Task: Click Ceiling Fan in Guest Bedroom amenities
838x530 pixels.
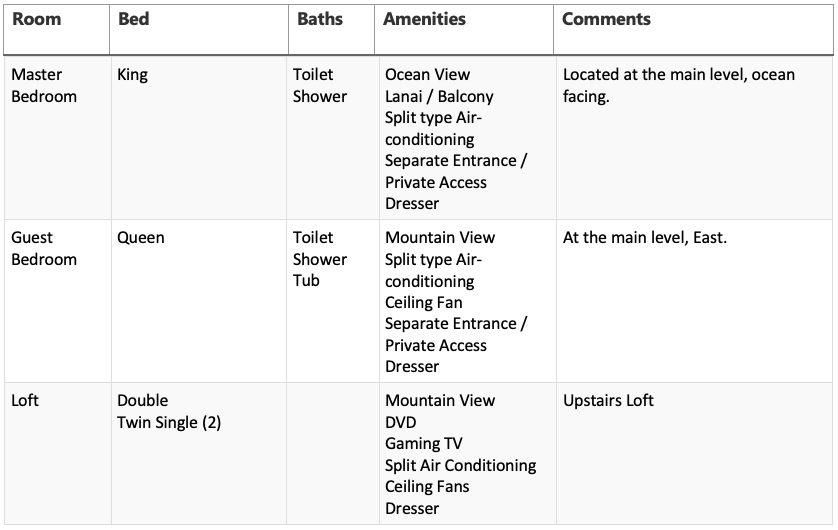Action: [423, 302]
